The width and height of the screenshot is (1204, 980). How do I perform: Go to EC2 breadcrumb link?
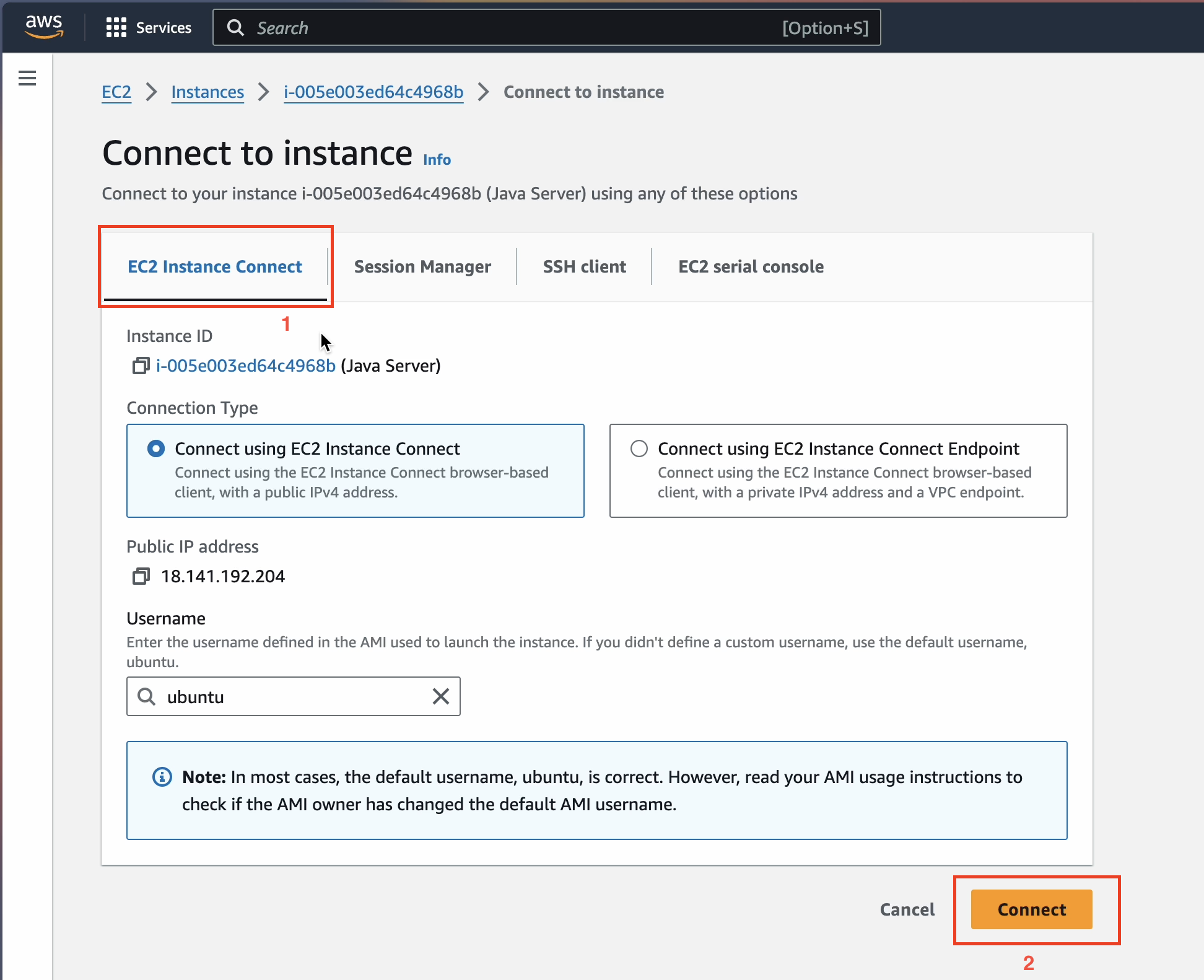pyautogui.click(x=116, y=92)
